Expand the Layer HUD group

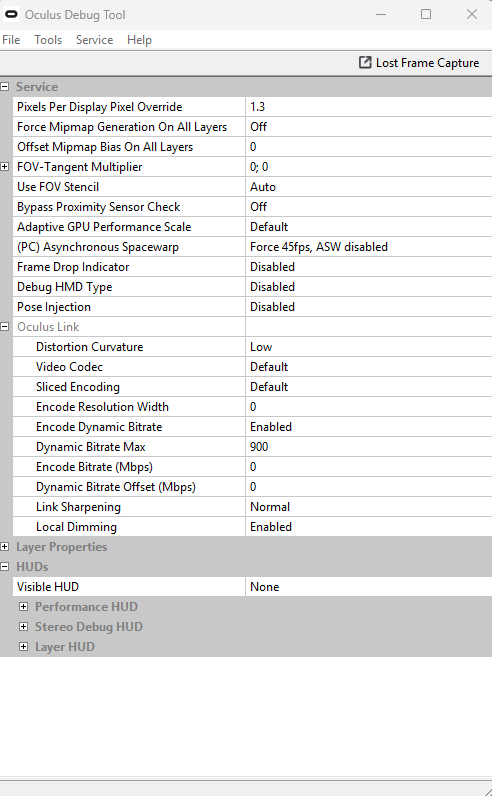coord(23,647)
